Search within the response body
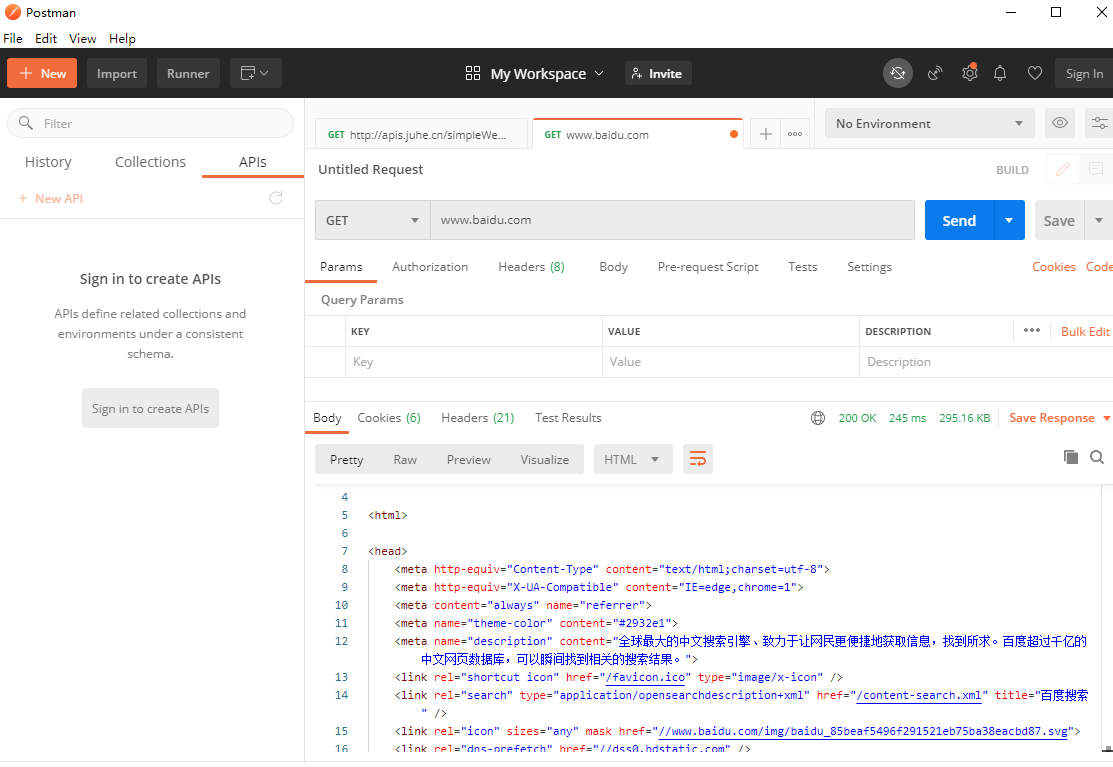 pos(1097,457)
